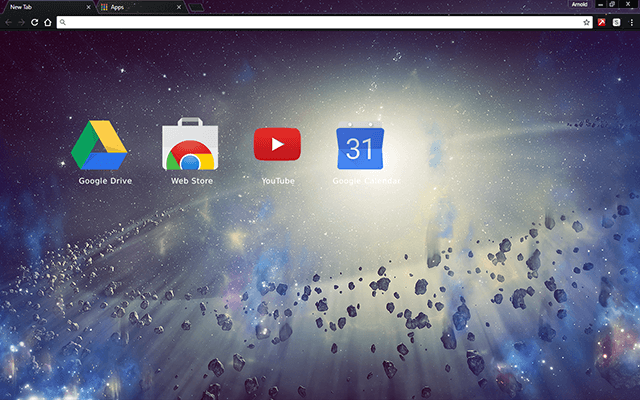Image resolution: width=640 pixels, height=400 pixels.
Task: Click the "YouTube" label
Action: point(278,181)
